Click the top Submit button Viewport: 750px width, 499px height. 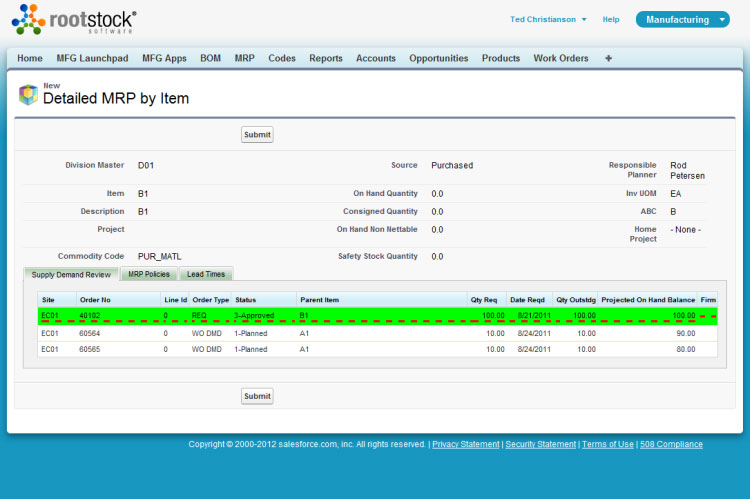pos(257,134)
